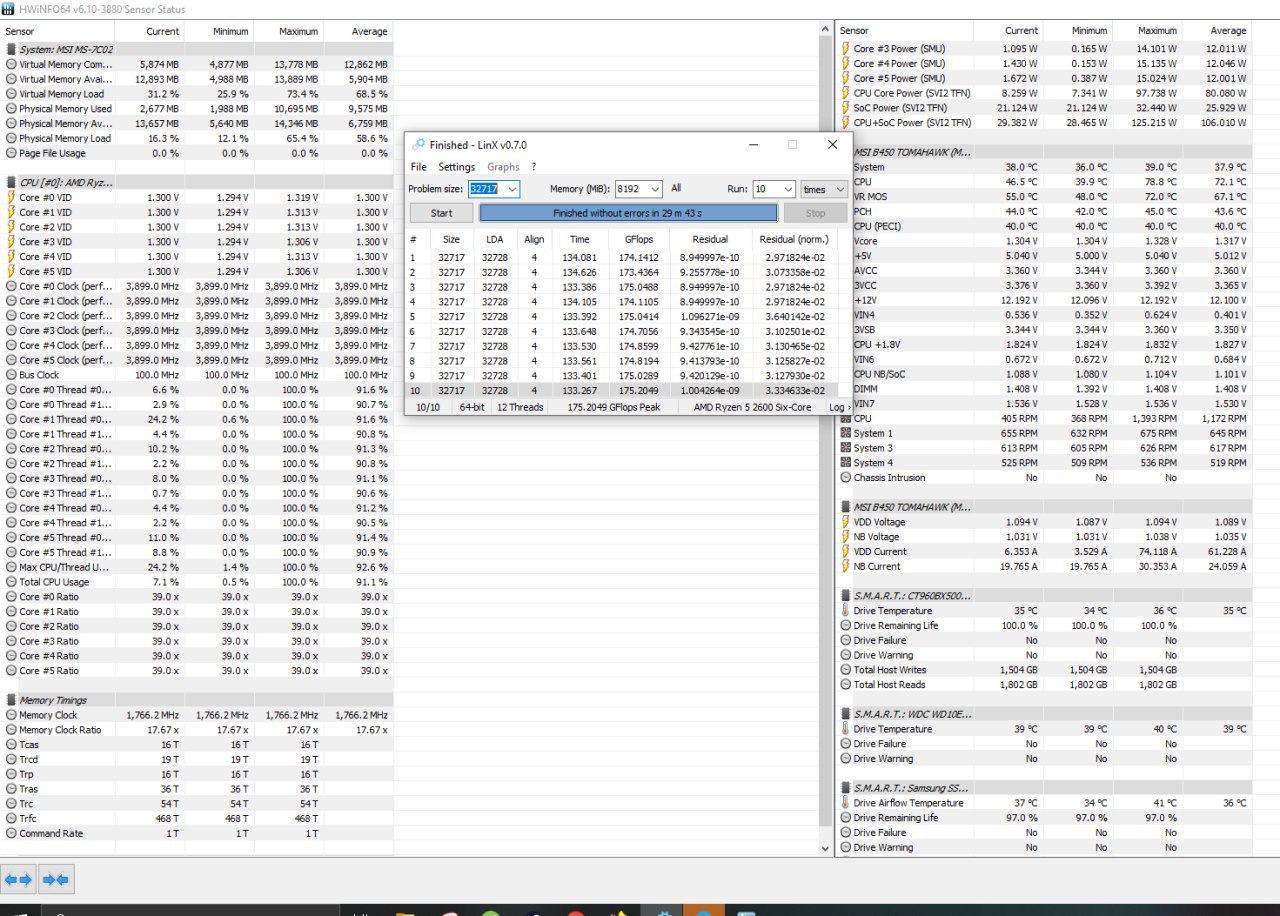Click the icon beside Total Host Writes
1280x916 pixels.
click(x=846, y=670)
